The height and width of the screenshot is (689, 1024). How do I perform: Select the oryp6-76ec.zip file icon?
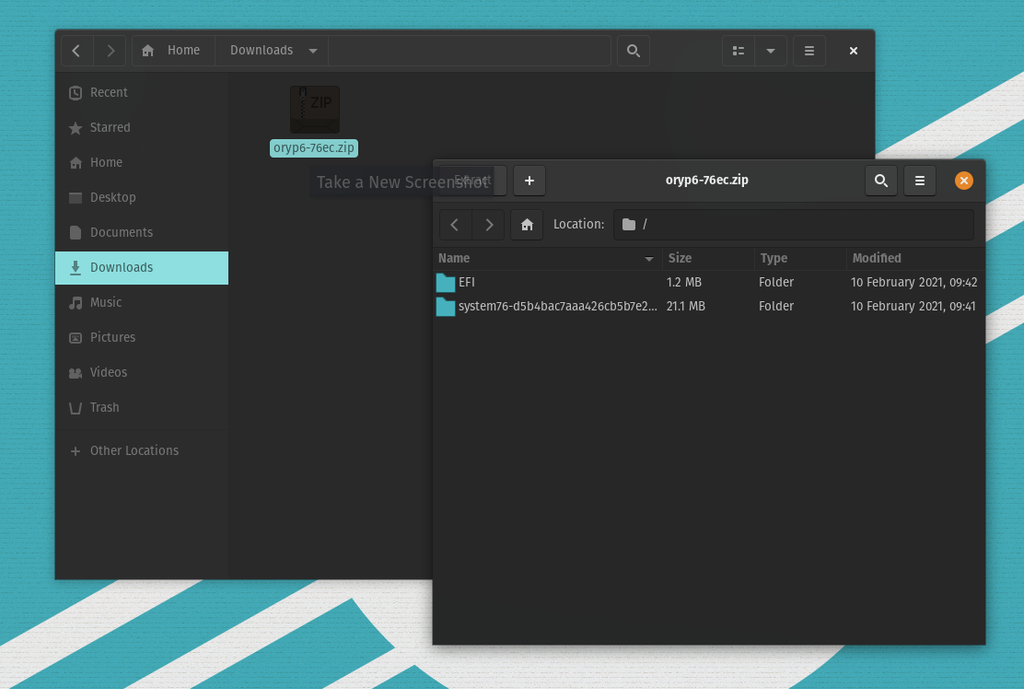coord(314,110)
